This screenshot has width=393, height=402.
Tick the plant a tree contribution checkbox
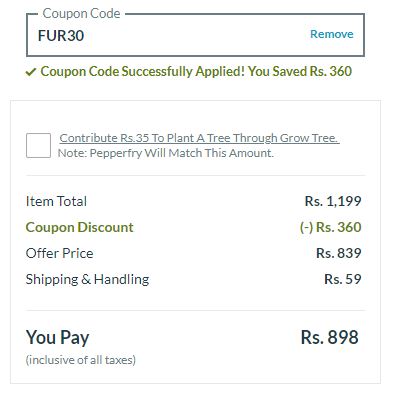[x=38, y=145]
